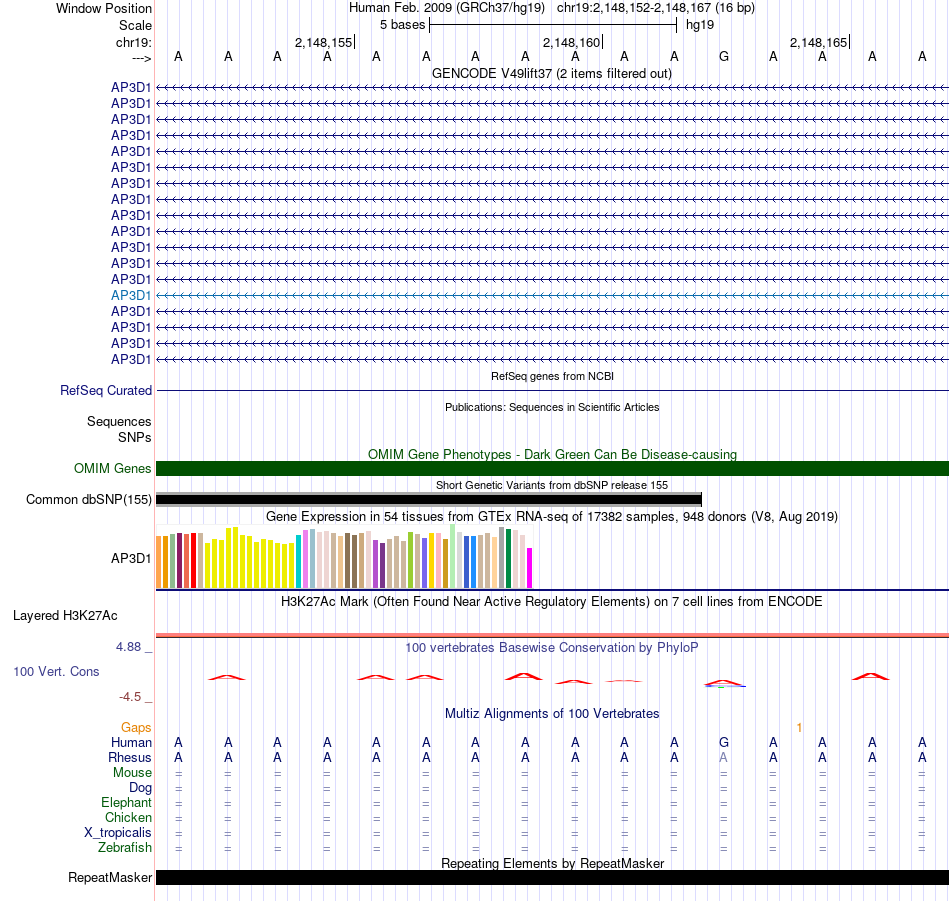Click the G base in the Human alignment row
This screenshot has width=950, height=901.
tap(723, 742)
